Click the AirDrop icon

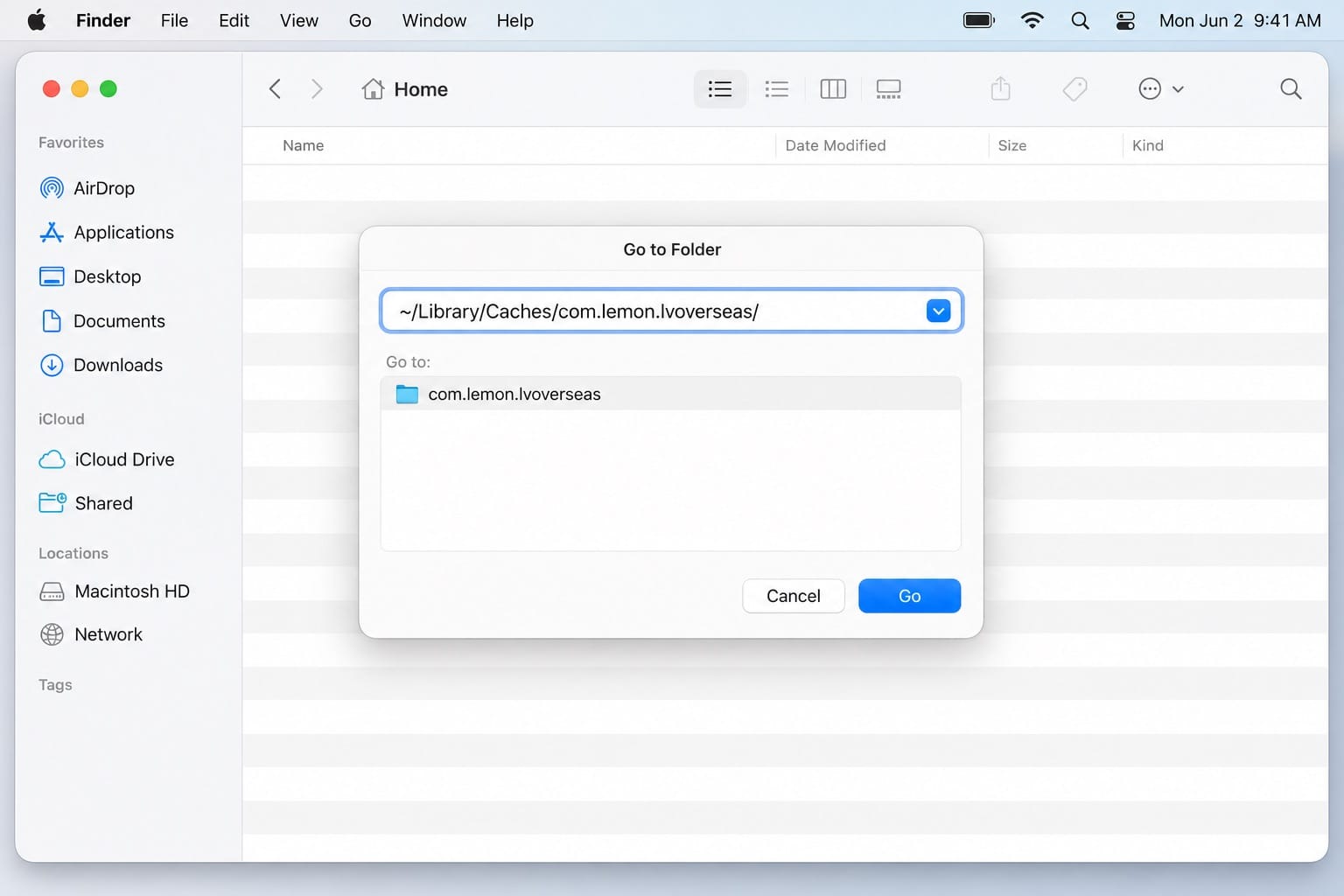pyautogui.click(x=52, y=188)
